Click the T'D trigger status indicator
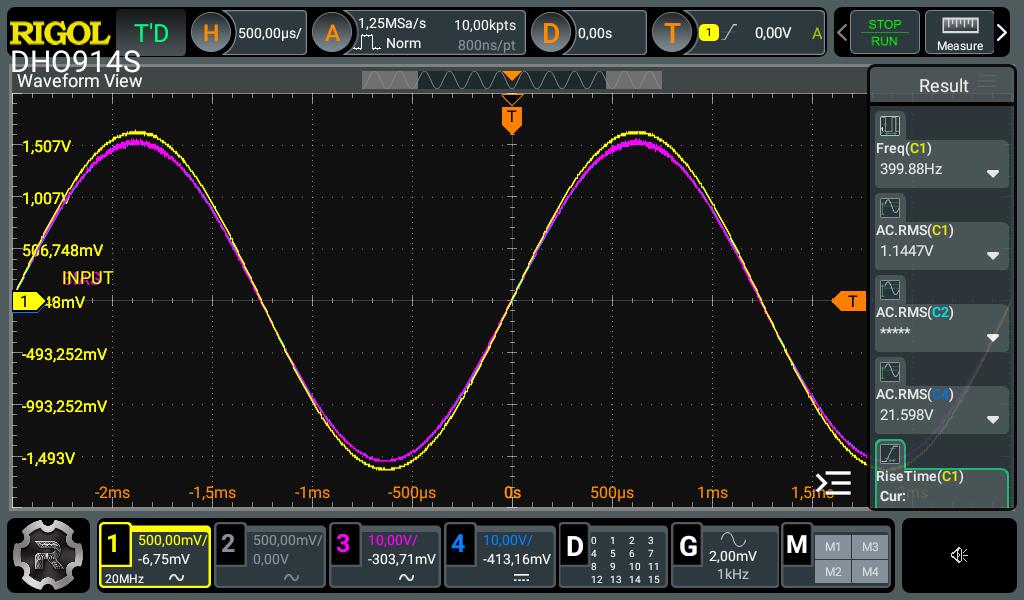1024x600 pixels. pos(151,33)
